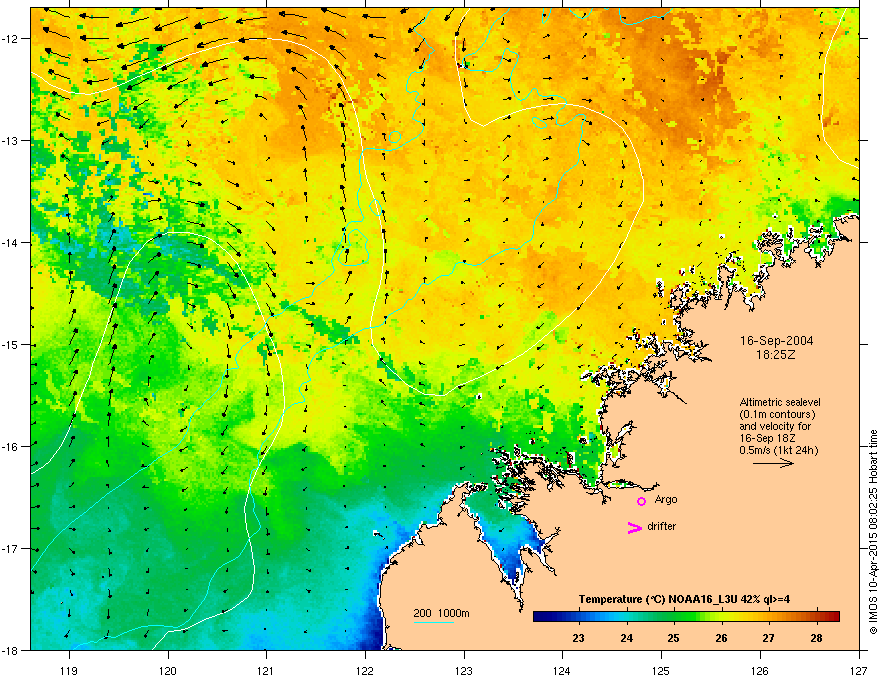Image resolution: width=880 pixels, height=680 pixels.
Task: Click the '-17' latitude axis label
Action: 10,549
